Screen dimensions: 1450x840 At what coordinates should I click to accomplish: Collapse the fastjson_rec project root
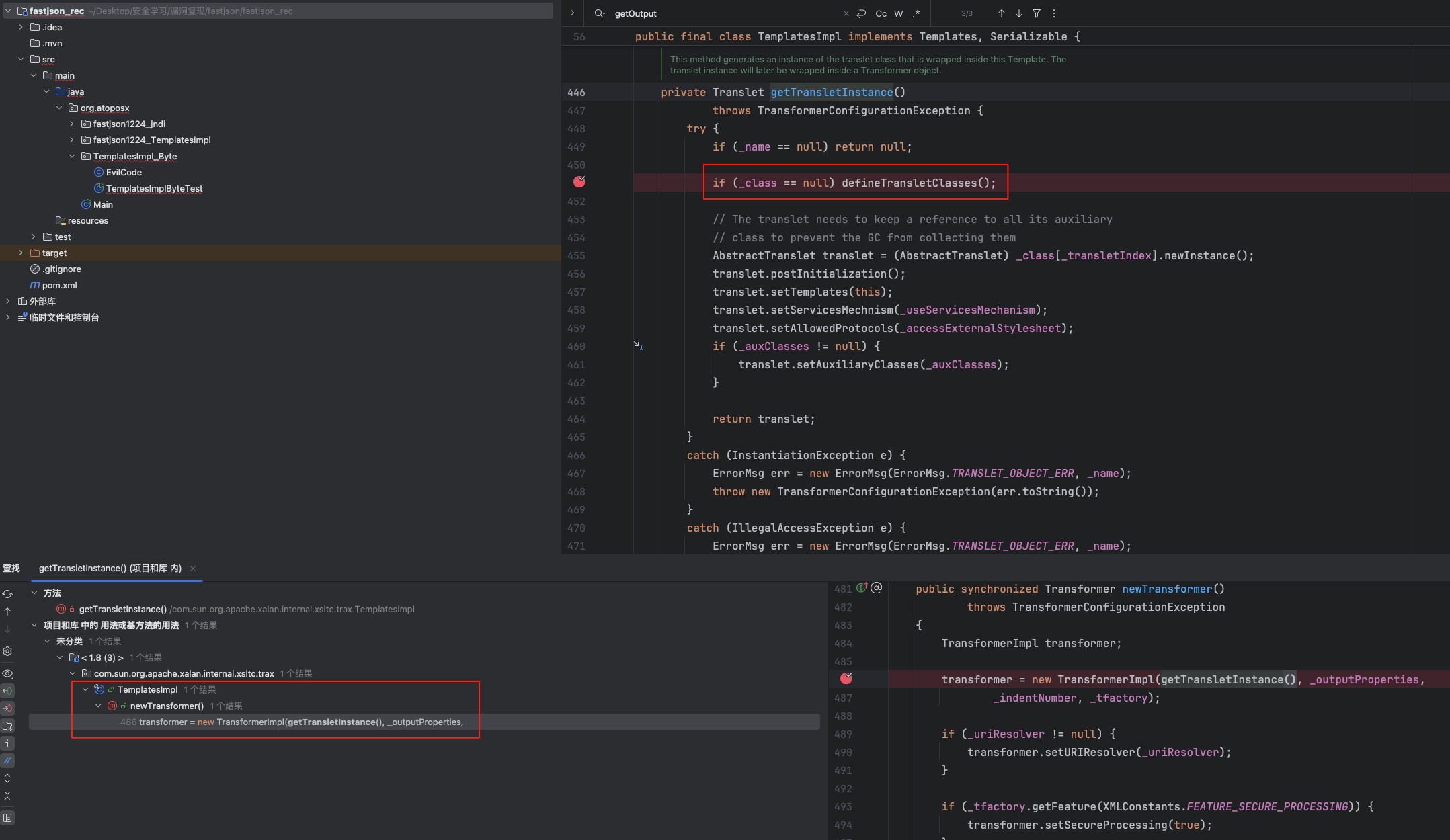[8, 11]
